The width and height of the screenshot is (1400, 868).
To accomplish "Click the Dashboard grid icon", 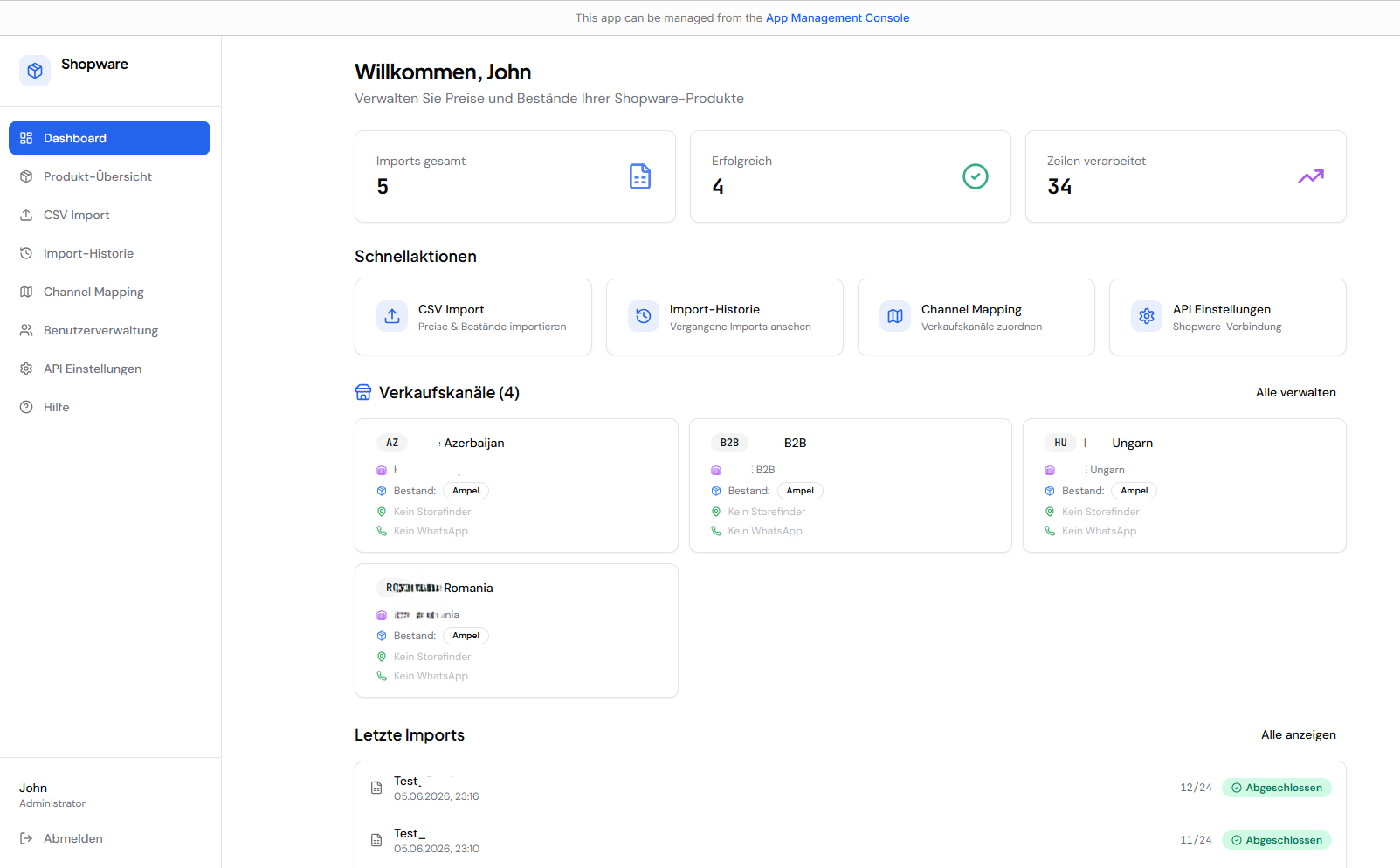I will pyautogui.click(x=26, y=138).
